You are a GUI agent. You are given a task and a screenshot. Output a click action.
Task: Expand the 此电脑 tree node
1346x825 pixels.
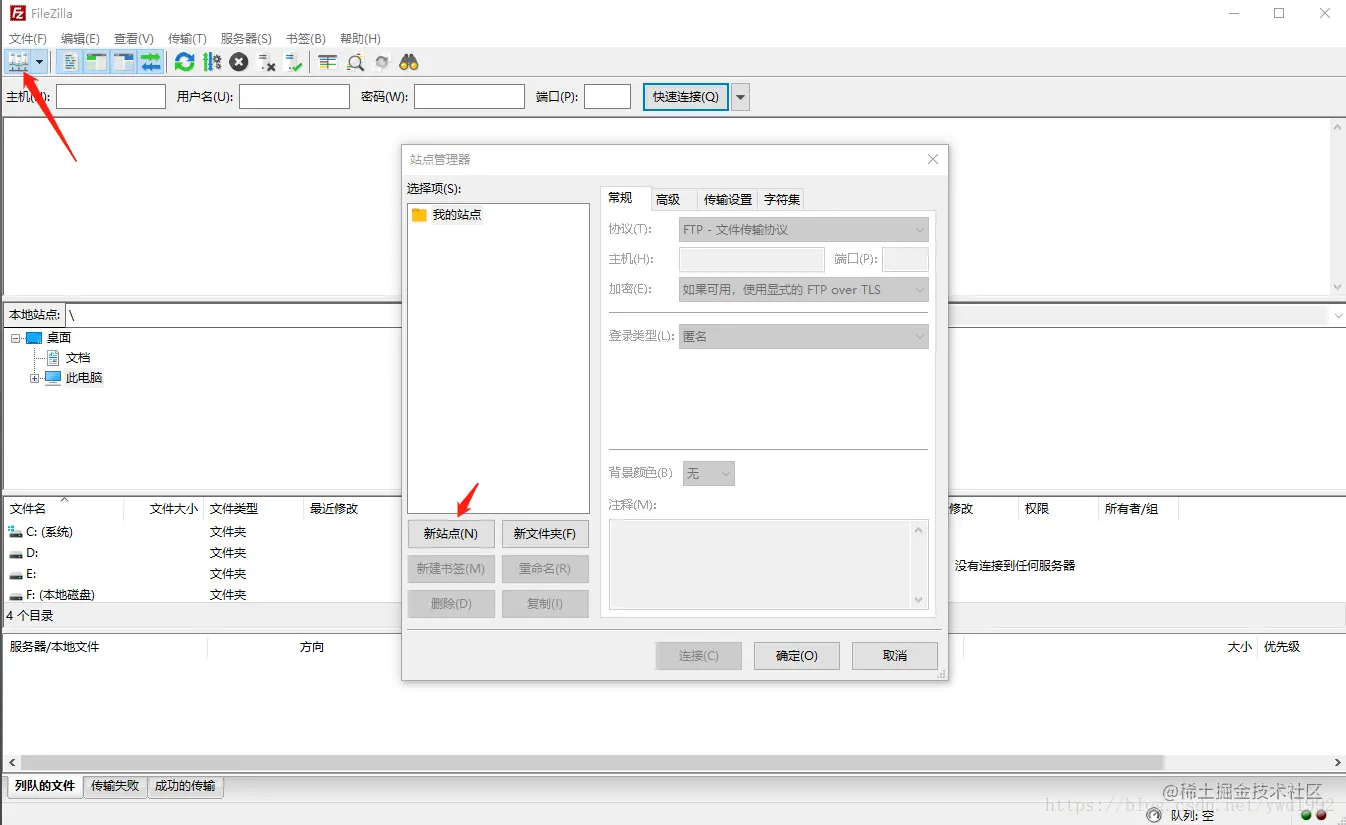[35, 378]
